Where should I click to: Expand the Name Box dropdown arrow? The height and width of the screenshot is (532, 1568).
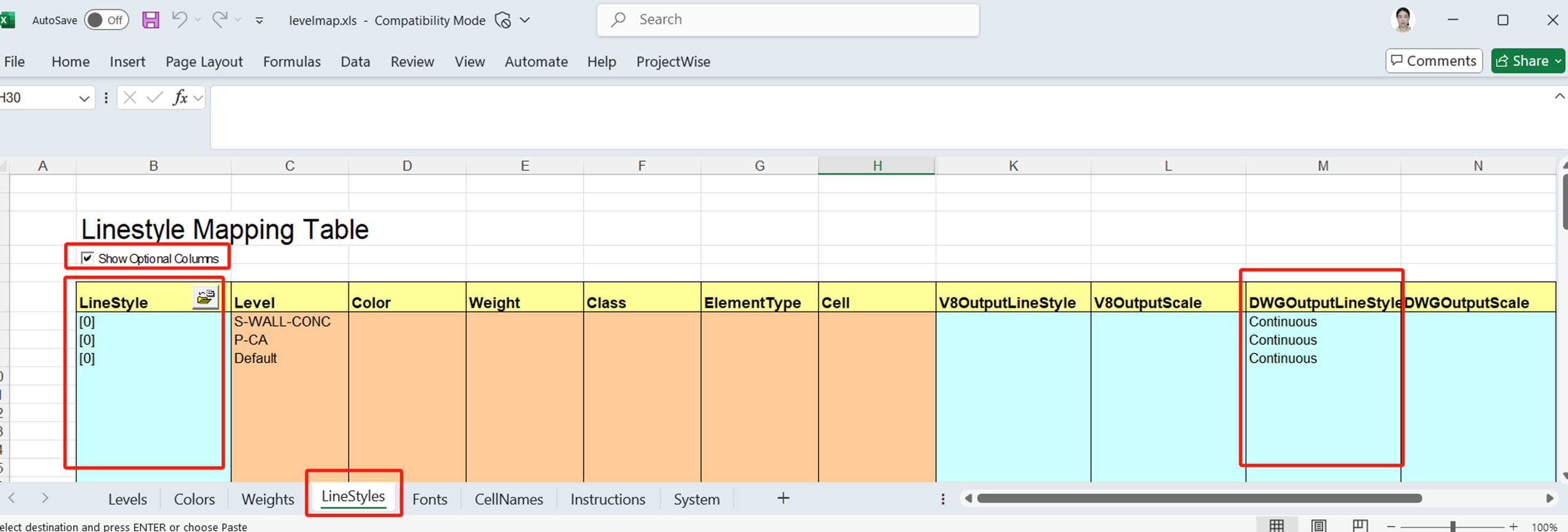pyautogui.click(x=84, y=98)
